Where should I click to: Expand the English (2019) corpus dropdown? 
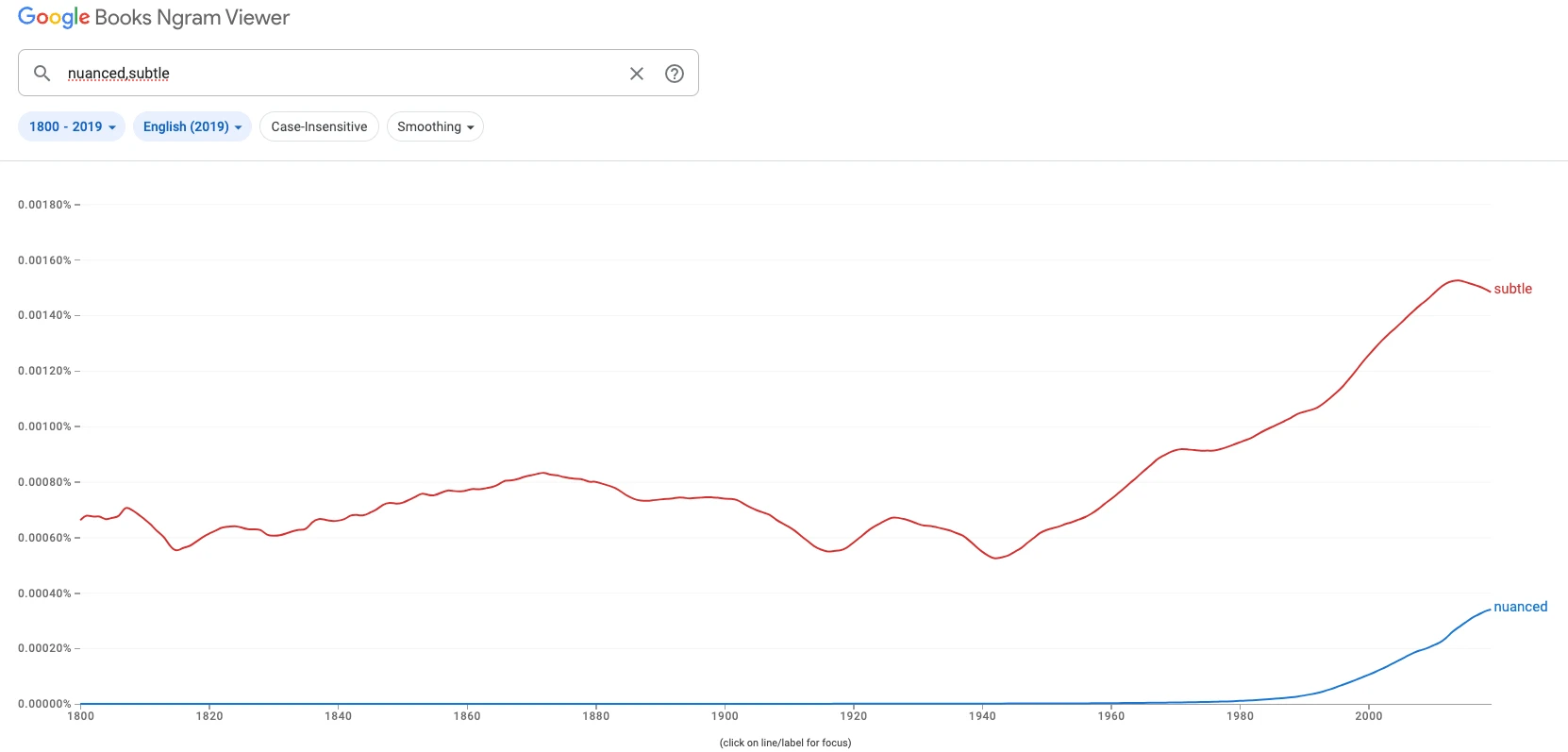coord(192,126)
